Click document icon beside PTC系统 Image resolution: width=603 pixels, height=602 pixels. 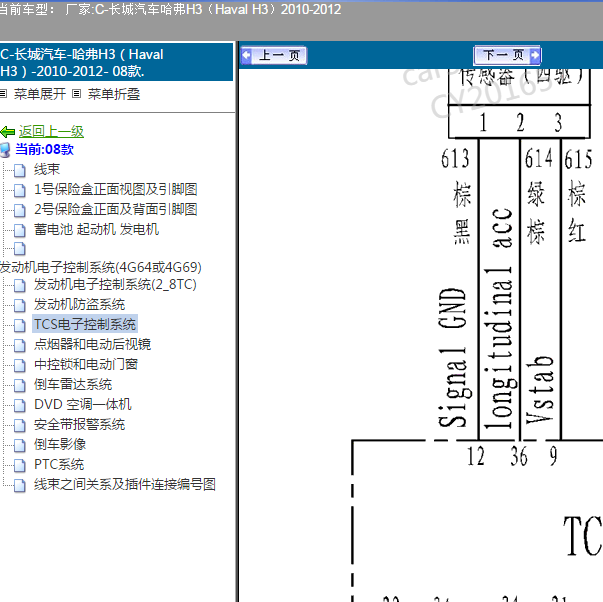20,465
